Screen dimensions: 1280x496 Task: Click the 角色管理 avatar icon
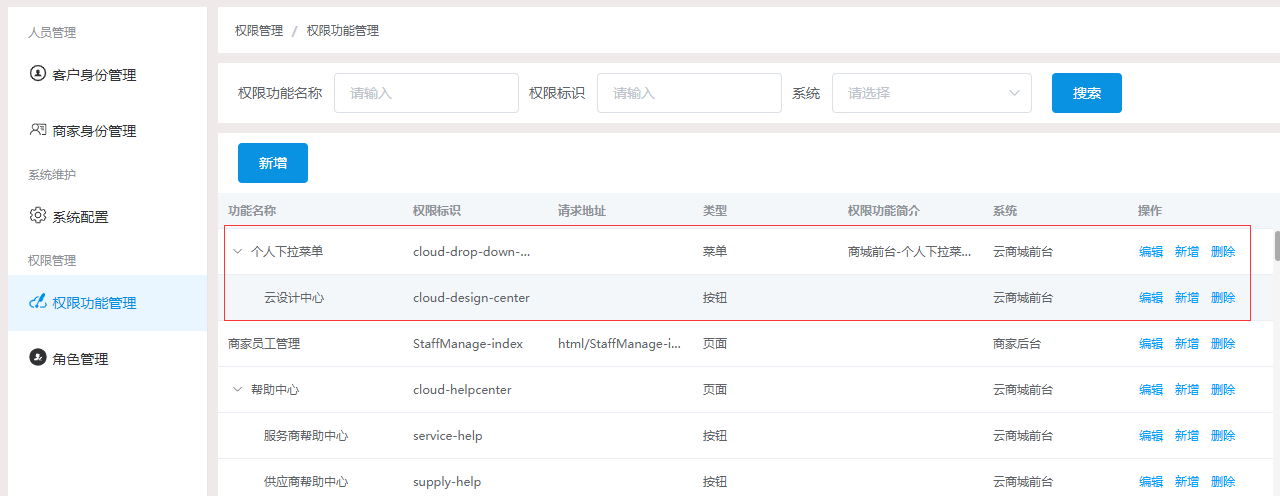(38, 358)
